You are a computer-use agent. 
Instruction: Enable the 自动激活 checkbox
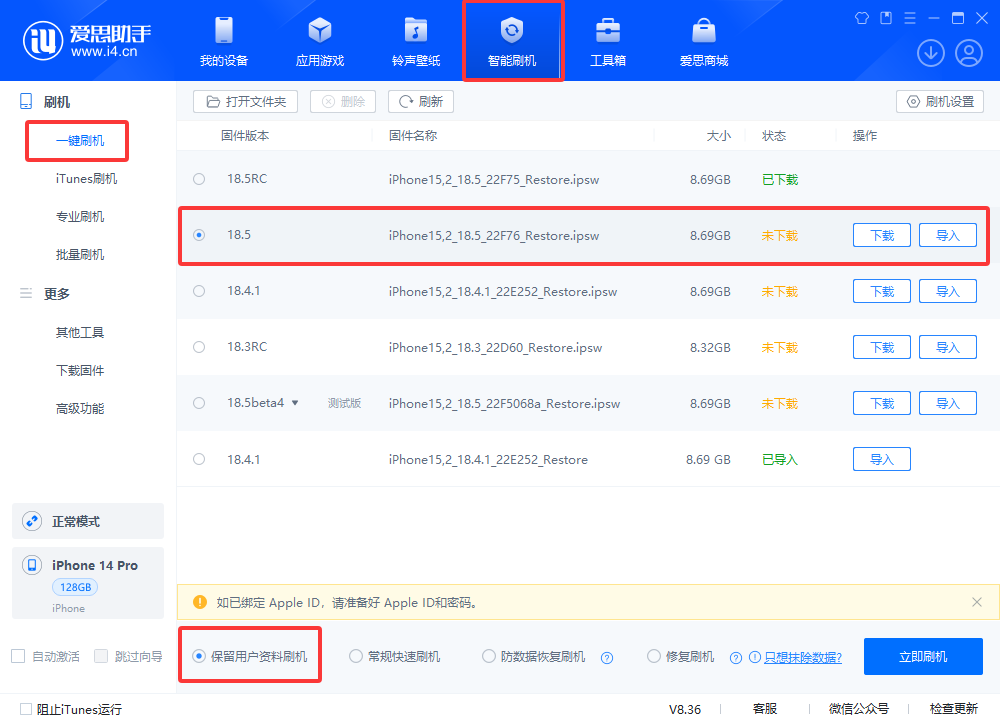tap(17, 656)
